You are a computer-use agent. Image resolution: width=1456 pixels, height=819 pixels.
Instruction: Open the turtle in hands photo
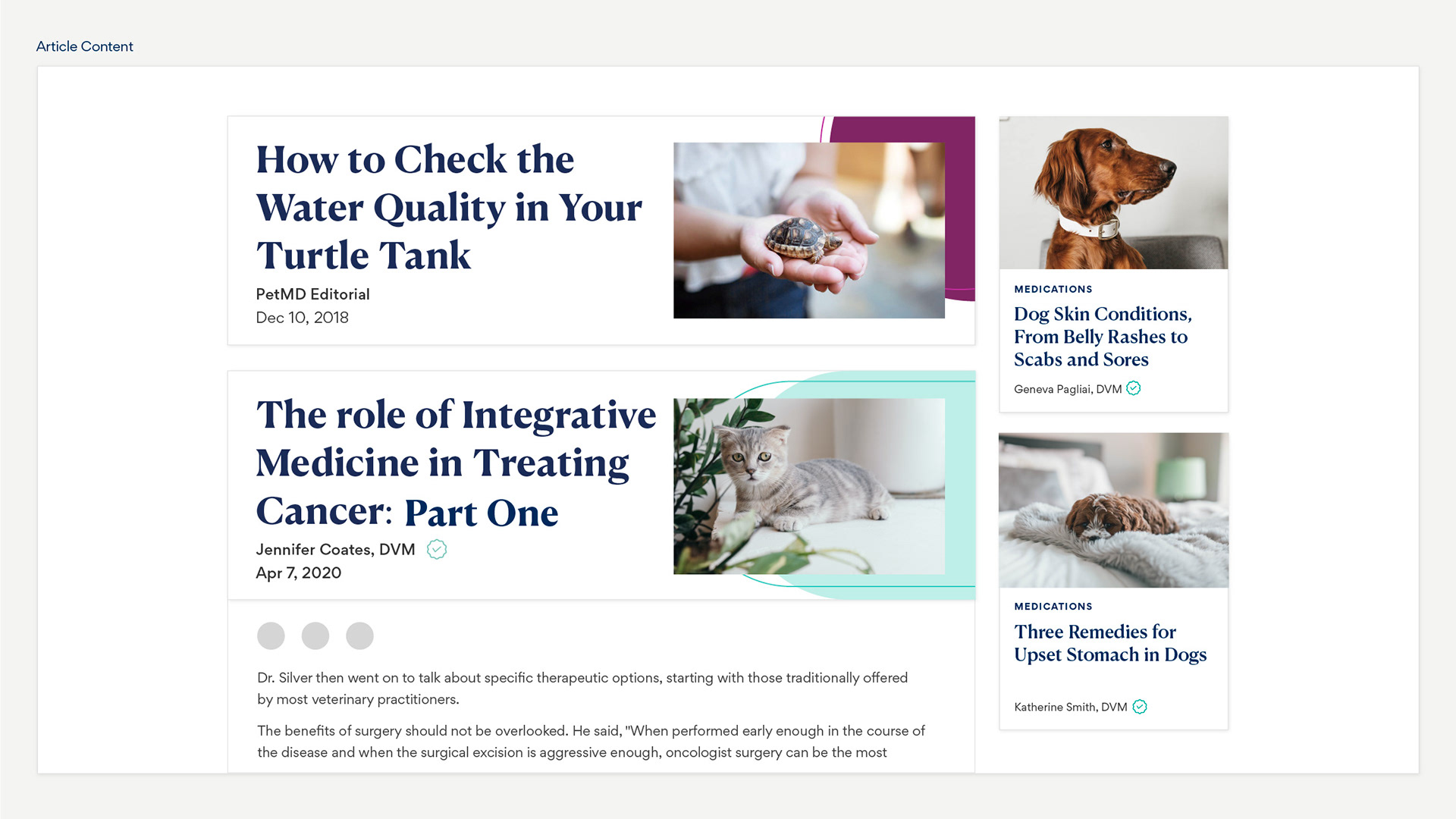coord(809,231)
